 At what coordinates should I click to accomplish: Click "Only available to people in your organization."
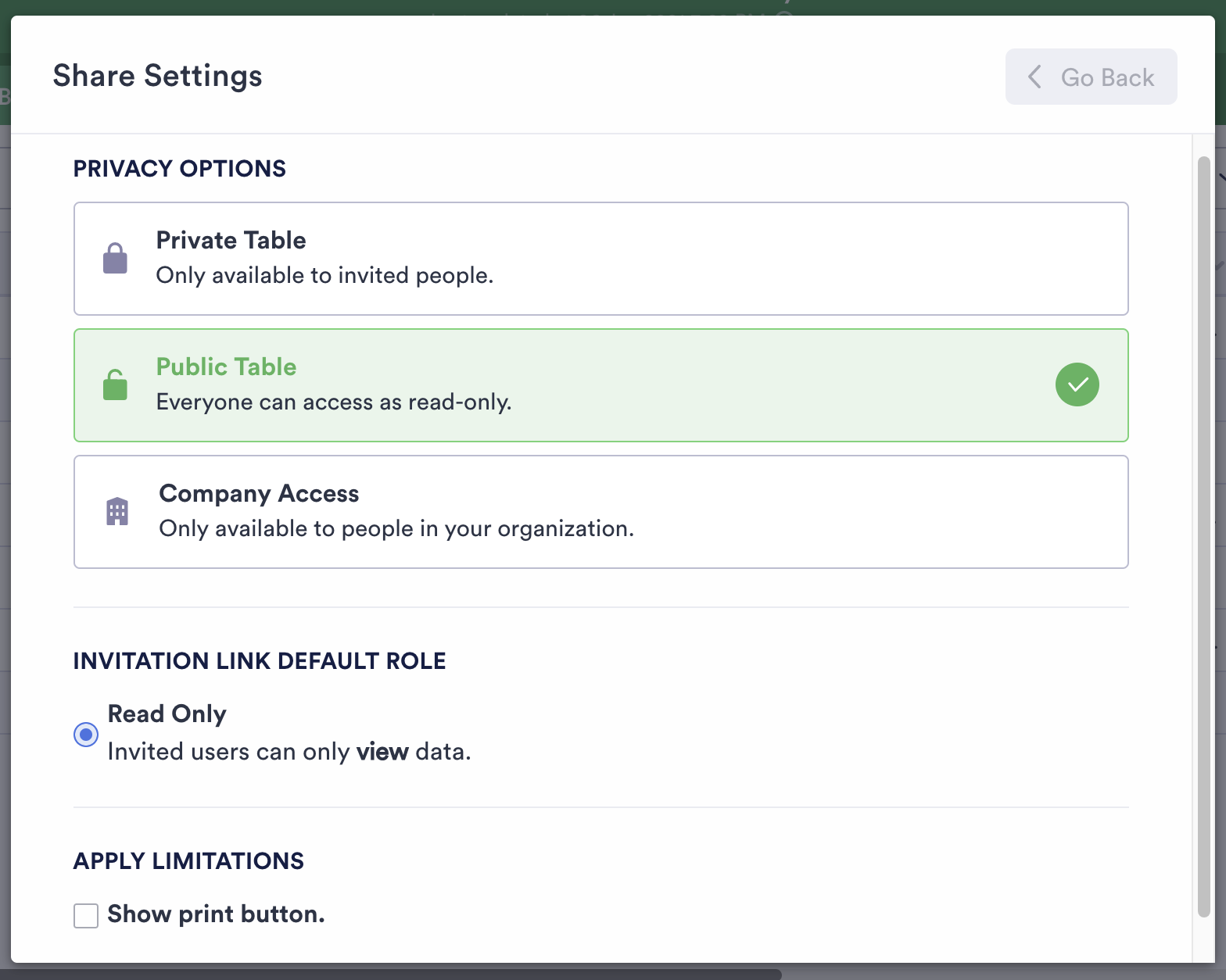coord(396,528)
